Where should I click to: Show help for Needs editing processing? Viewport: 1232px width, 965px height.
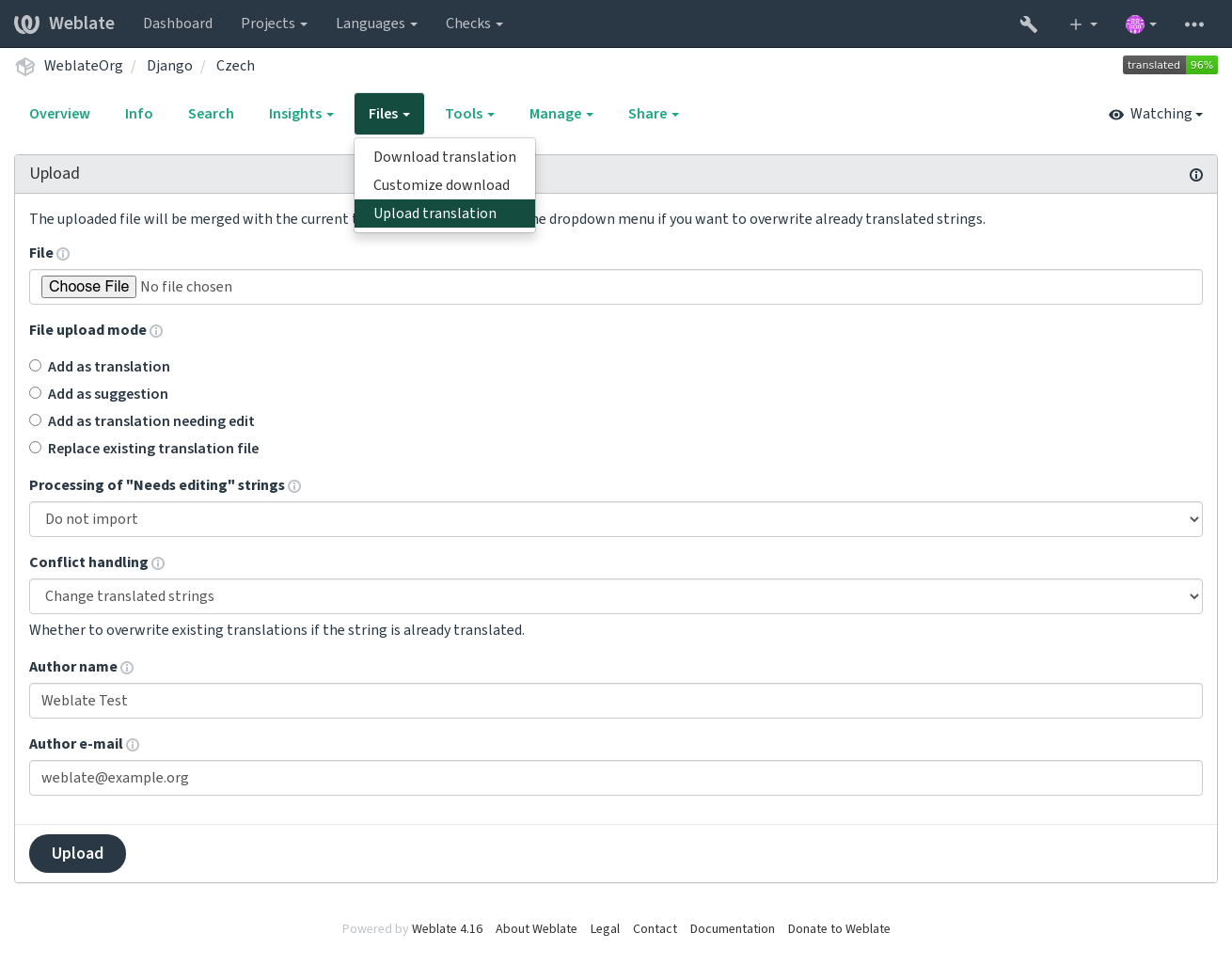click(294, 486)
